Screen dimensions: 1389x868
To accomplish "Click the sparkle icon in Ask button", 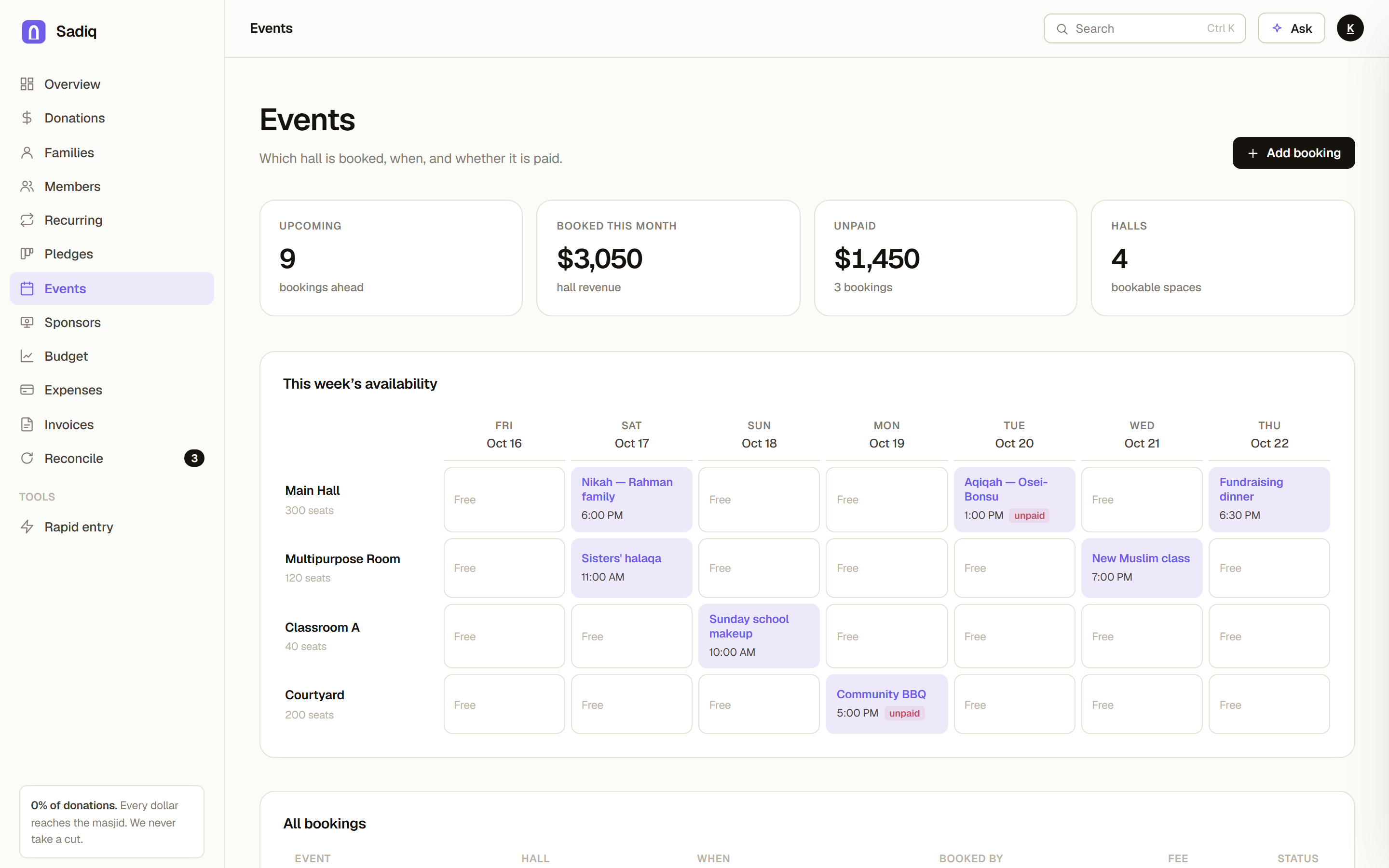I will point(1277,28).
